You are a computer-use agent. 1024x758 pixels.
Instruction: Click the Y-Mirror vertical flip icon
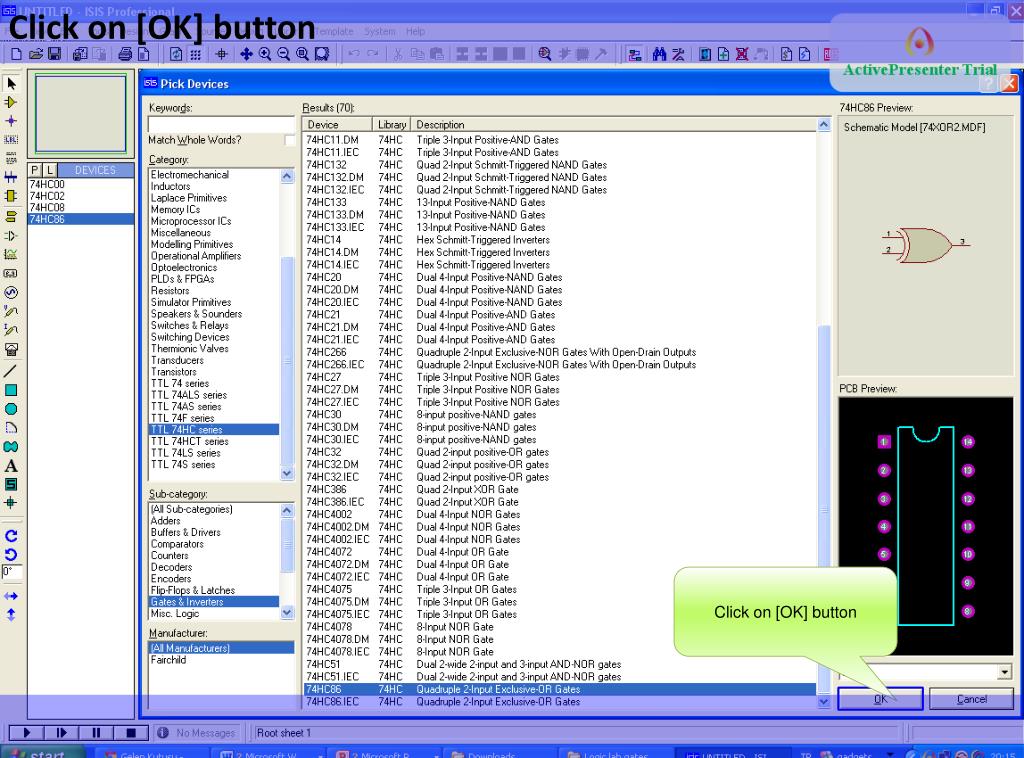pyautogui.click(x=11, y=614)
